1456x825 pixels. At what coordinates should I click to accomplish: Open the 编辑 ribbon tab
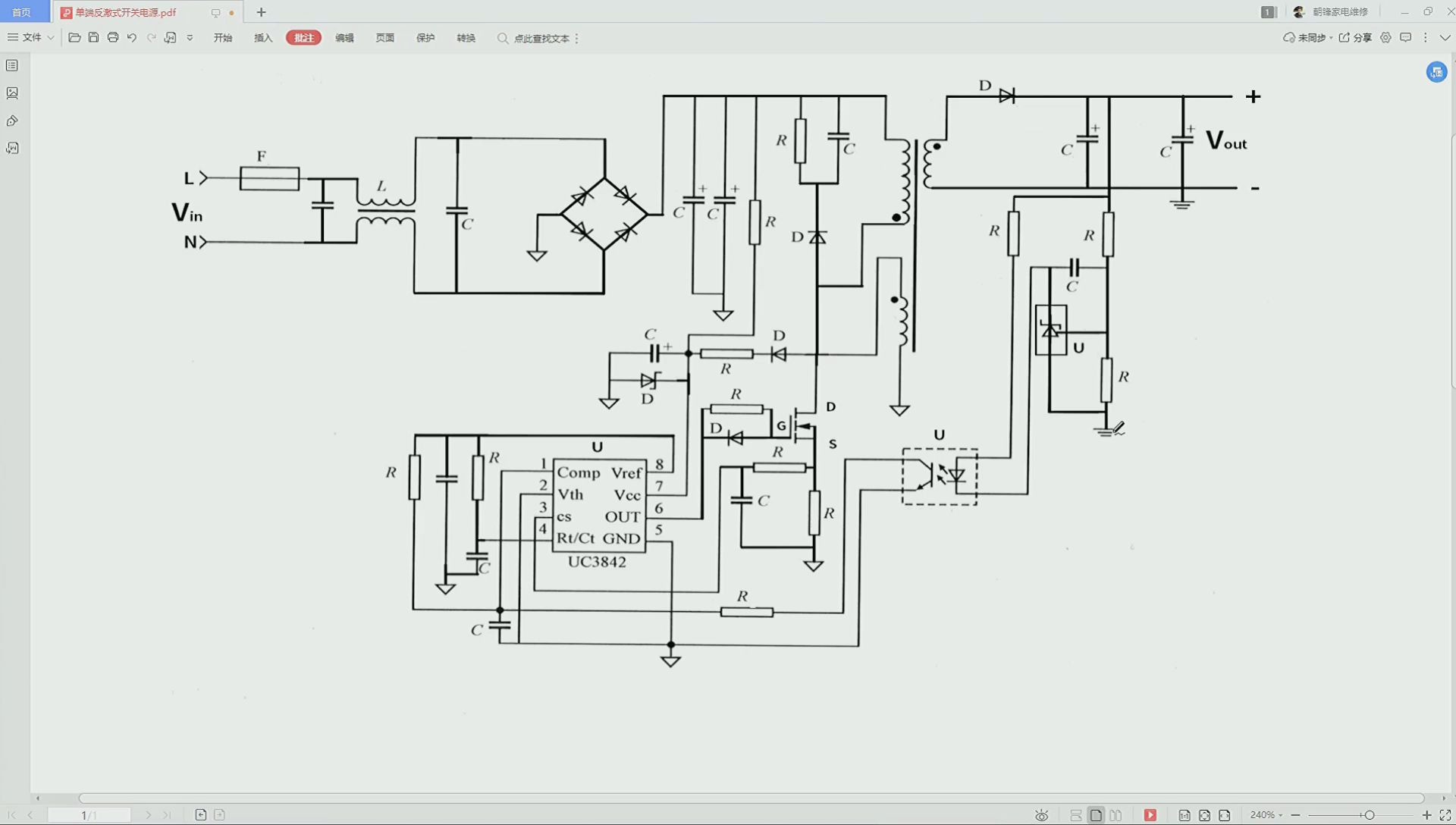344,38
